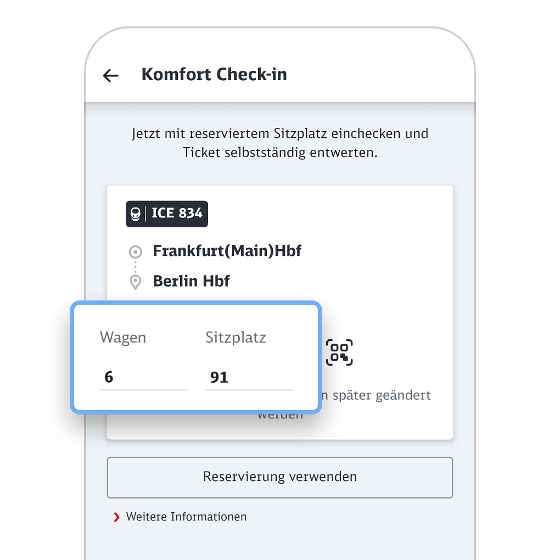Click the dotted route line between stations

pyautogui.click(x=135, y=266)
